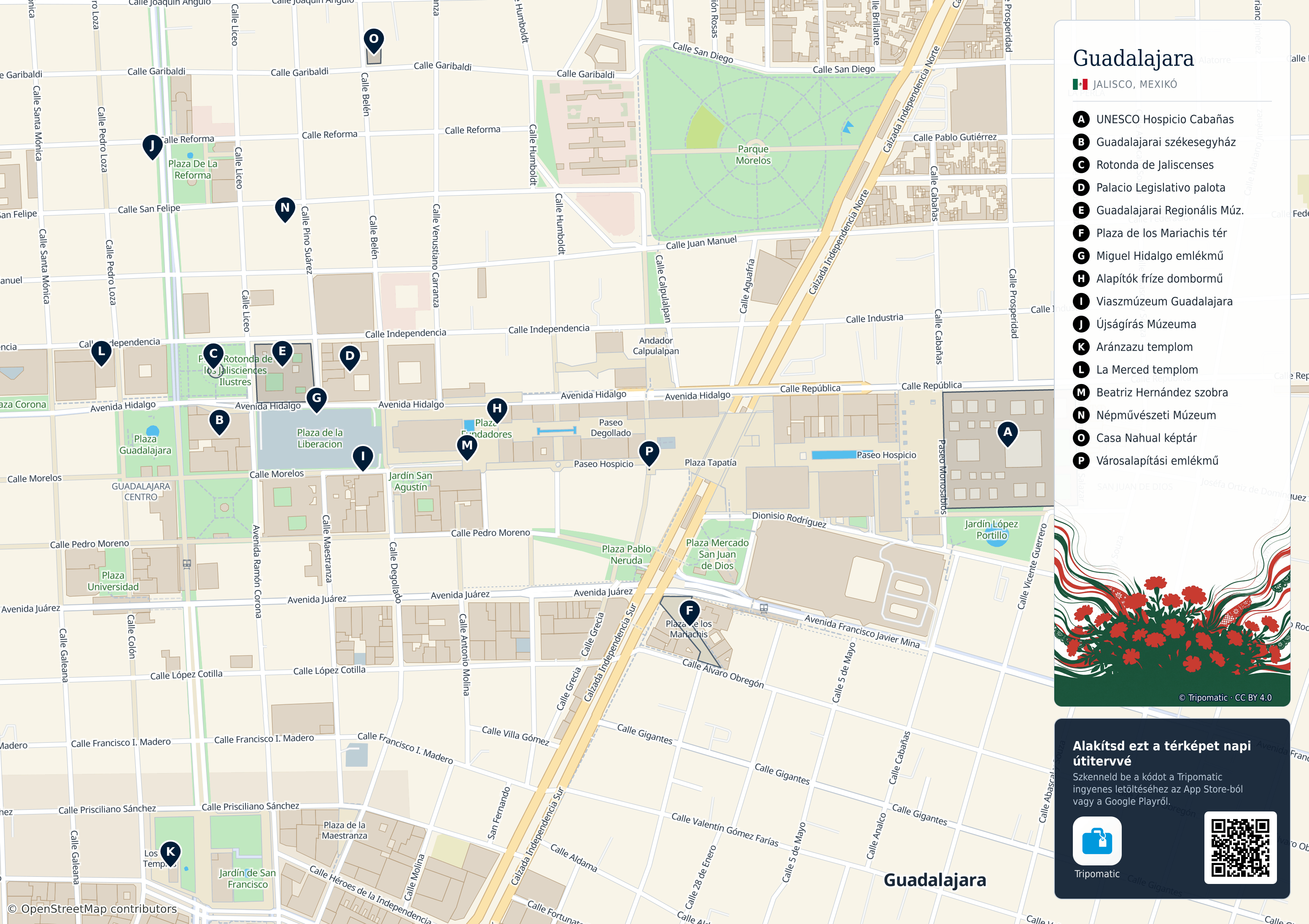Click map pin G on Avenida Hidalgo
Screen dimensions: 1309x924
click(316, 399)
